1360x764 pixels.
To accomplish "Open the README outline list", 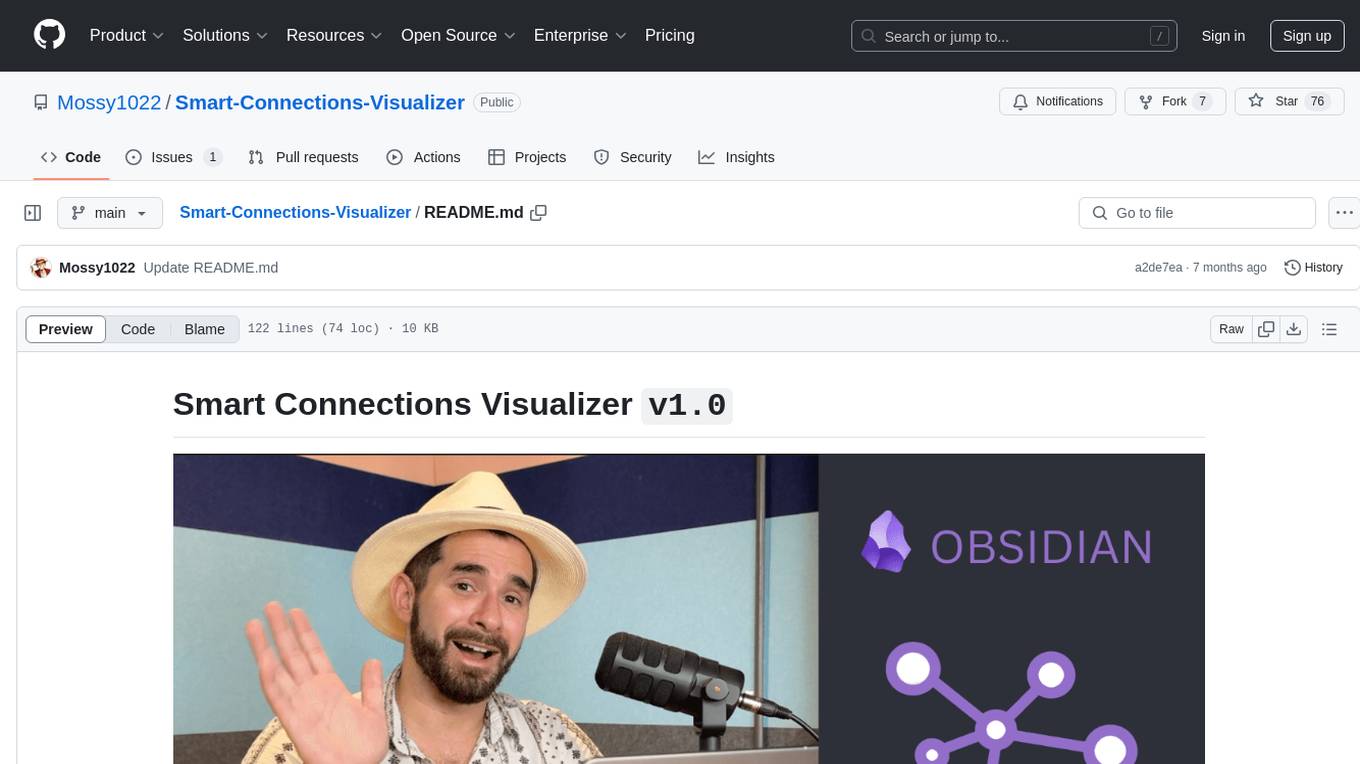I will (x=1329, y=329).
